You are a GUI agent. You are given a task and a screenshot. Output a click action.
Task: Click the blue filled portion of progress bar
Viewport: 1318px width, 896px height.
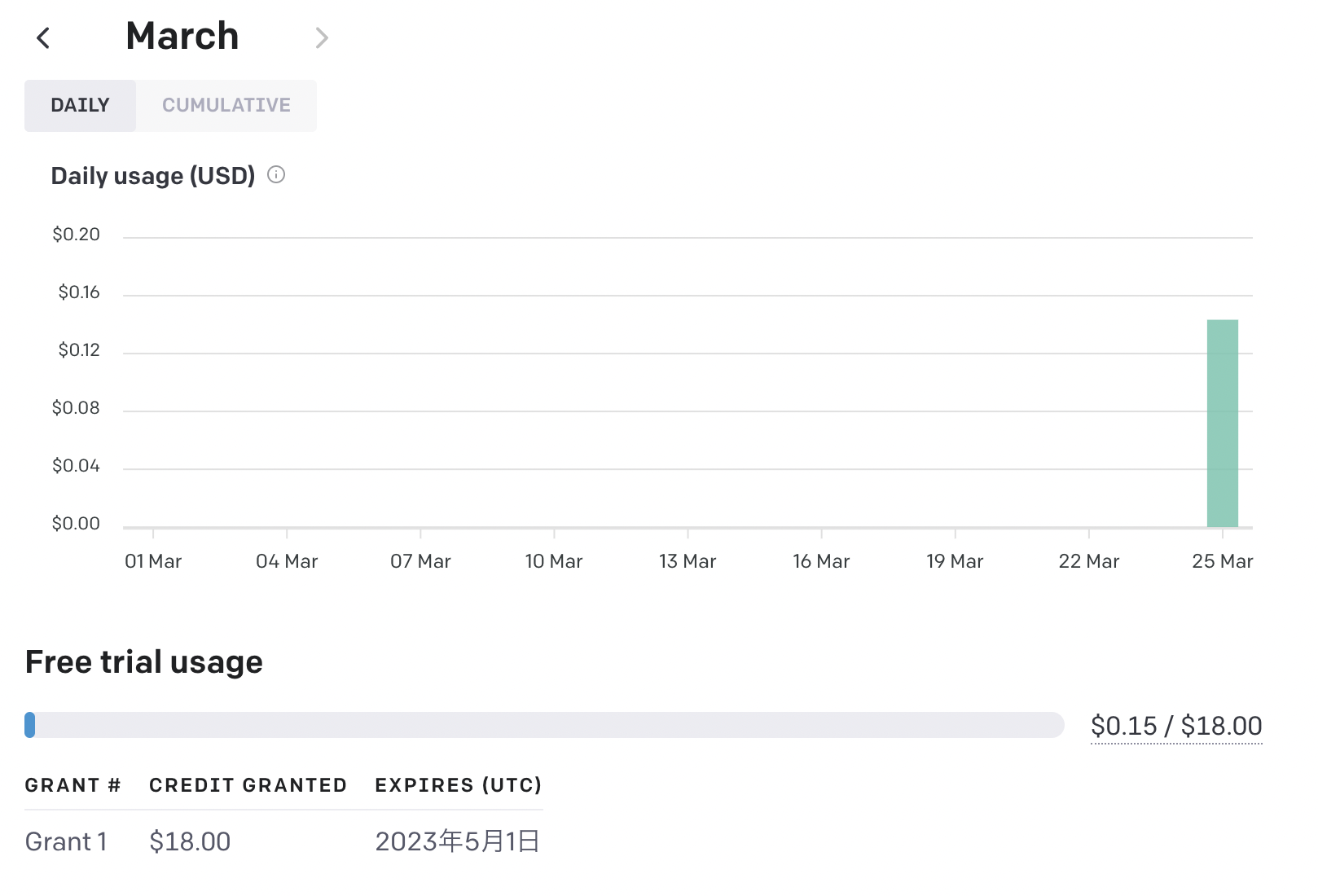(30, 725)
